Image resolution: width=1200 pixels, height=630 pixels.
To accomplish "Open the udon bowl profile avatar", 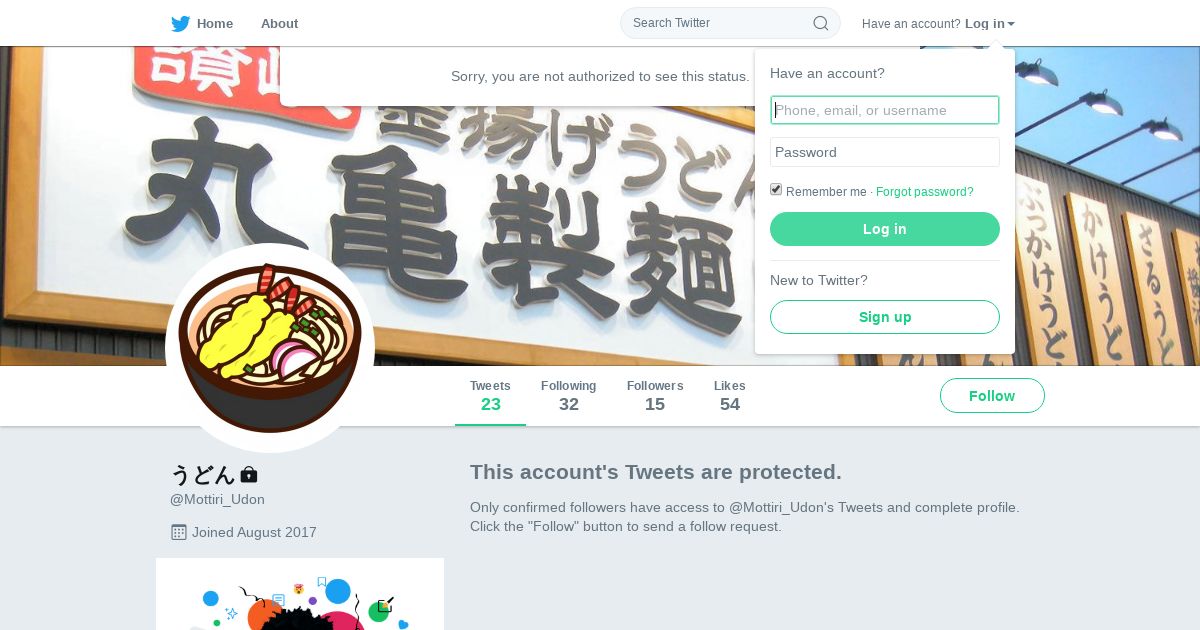I will coord(270,348).
